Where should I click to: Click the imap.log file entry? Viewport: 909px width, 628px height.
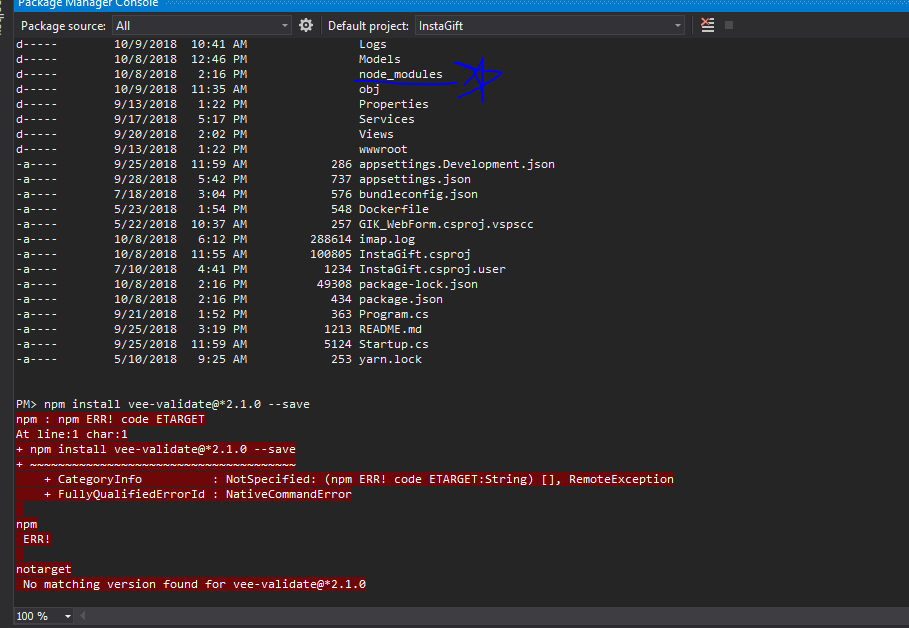[x=387, y=238]
